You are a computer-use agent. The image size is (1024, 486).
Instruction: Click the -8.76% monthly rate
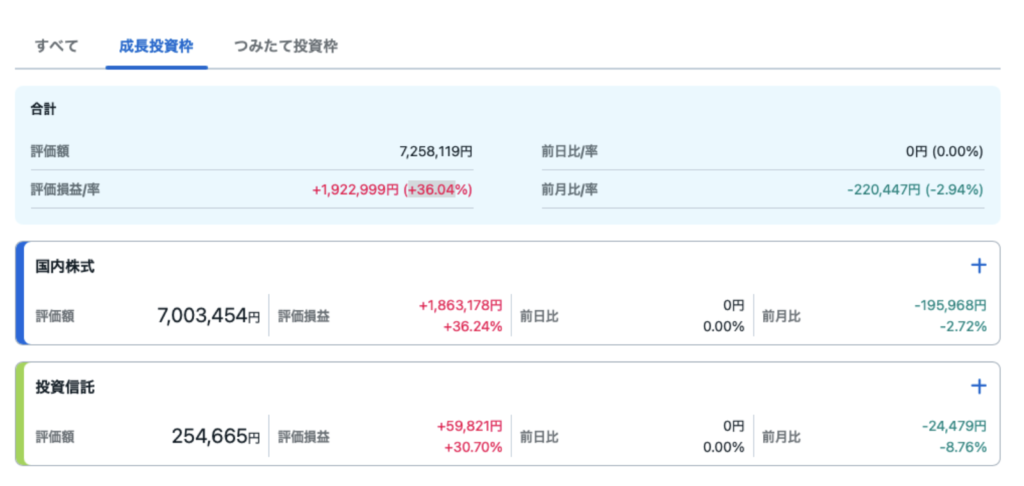pyautogui.click(x=964, y=447)
